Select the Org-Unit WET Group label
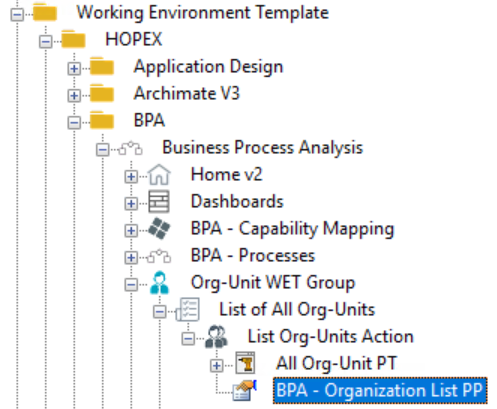This screenshot has height=409, width=497. pos(273,283)
